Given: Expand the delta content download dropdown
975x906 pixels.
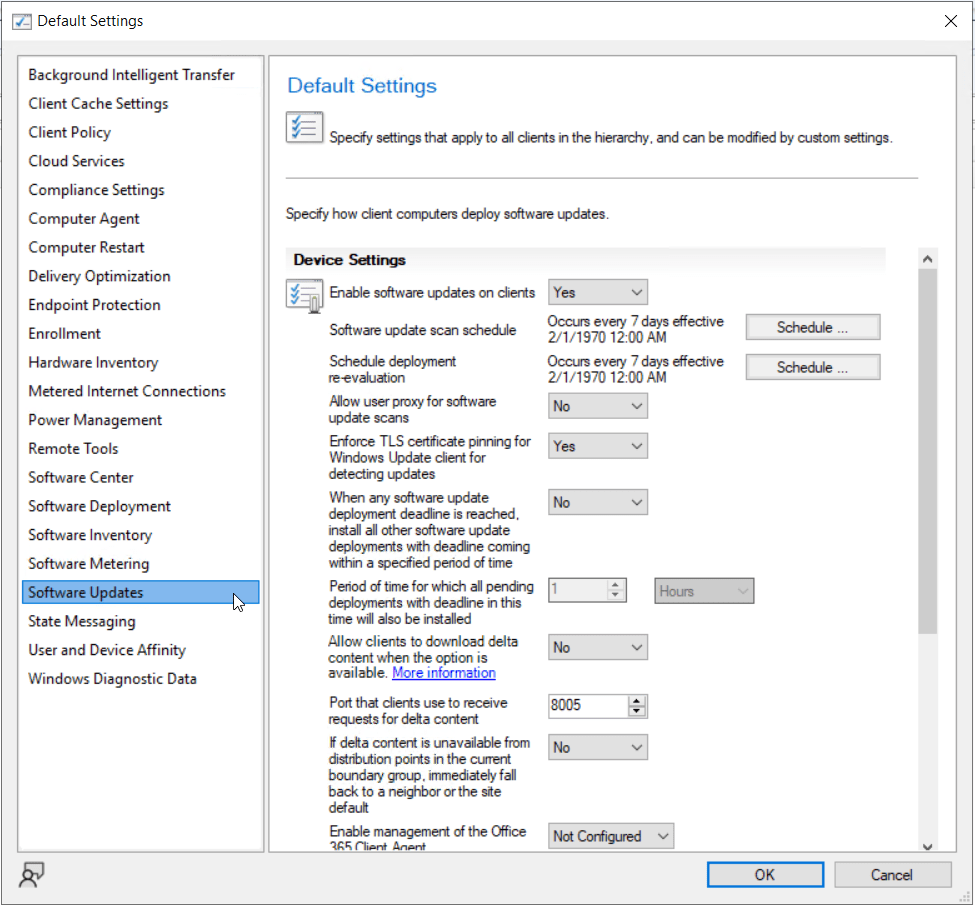Looking at the screenshot, I should (598, 648).
